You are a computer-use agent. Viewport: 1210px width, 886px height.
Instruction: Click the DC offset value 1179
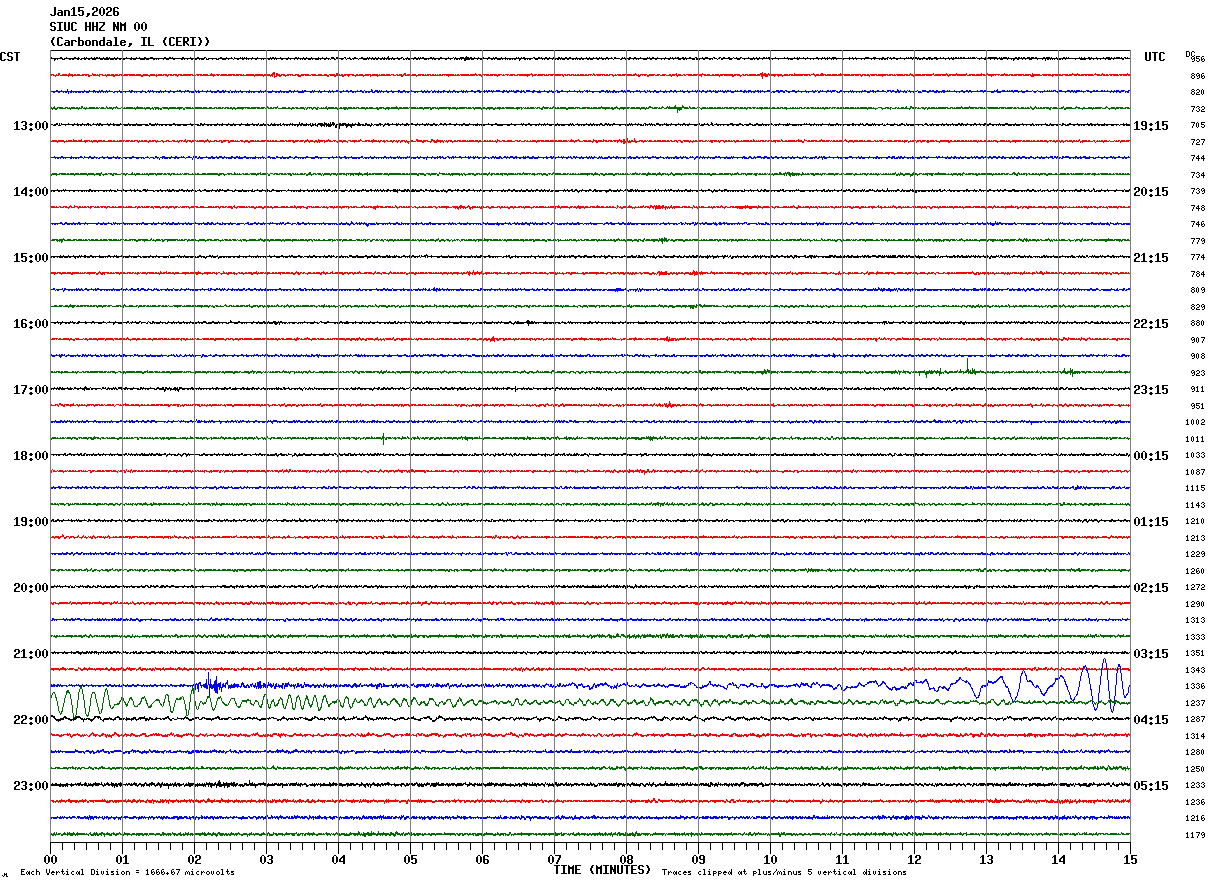coord(1195,835)
